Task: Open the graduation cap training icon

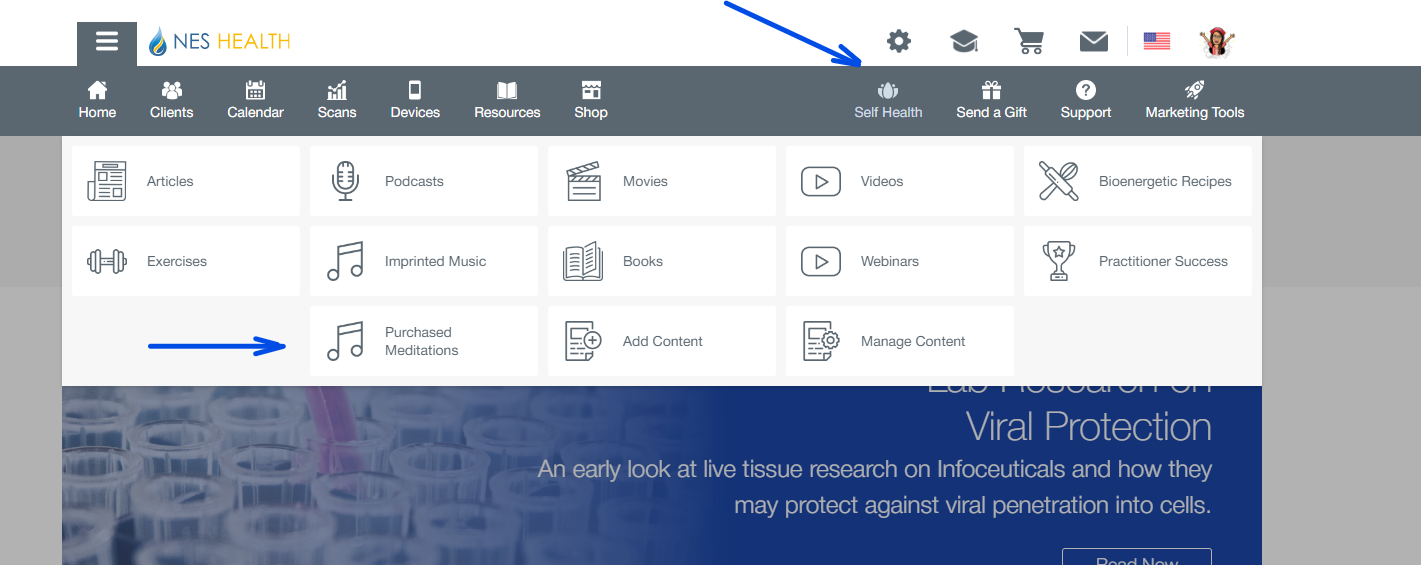Action: (964, 42)
